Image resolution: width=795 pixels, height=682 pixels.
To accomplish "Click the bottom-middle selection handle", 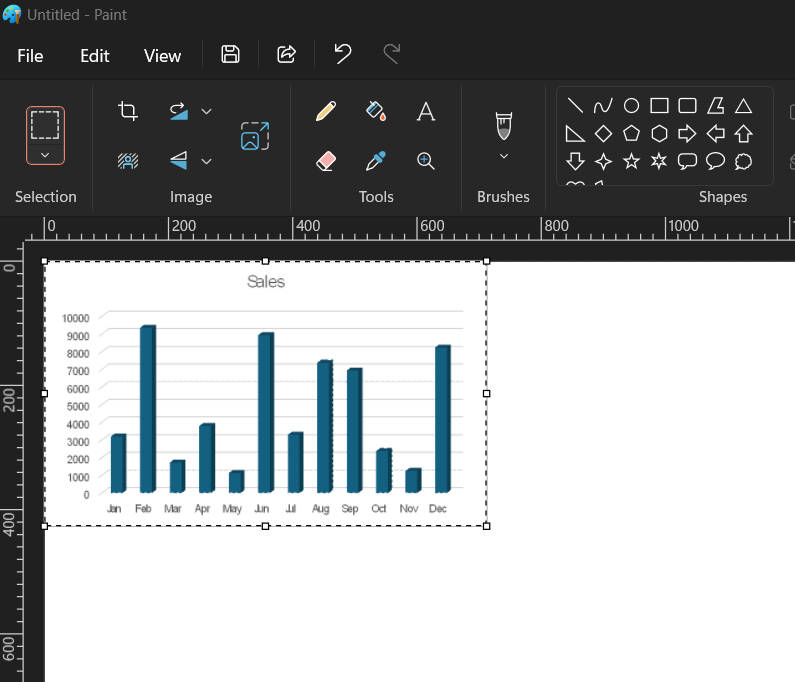I will (265, 526).
